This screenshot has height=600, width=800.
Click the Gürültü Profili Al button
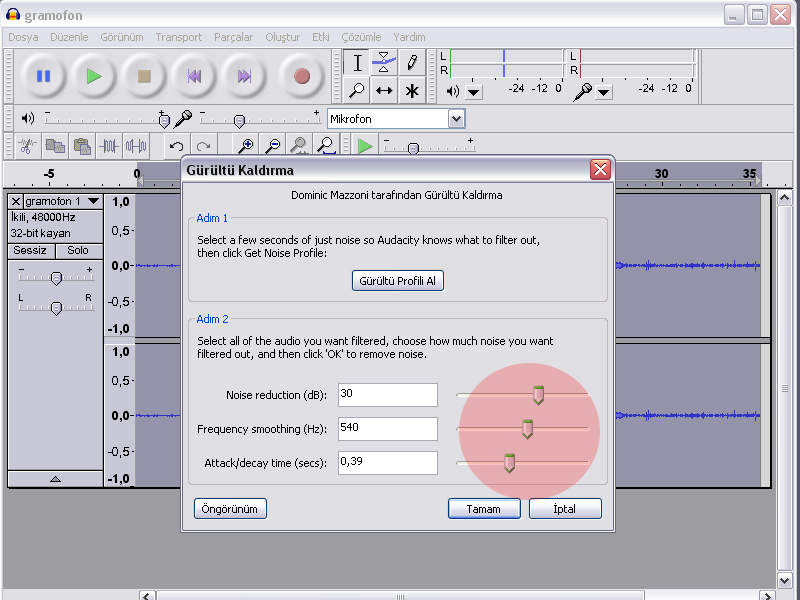coord(397,281)
